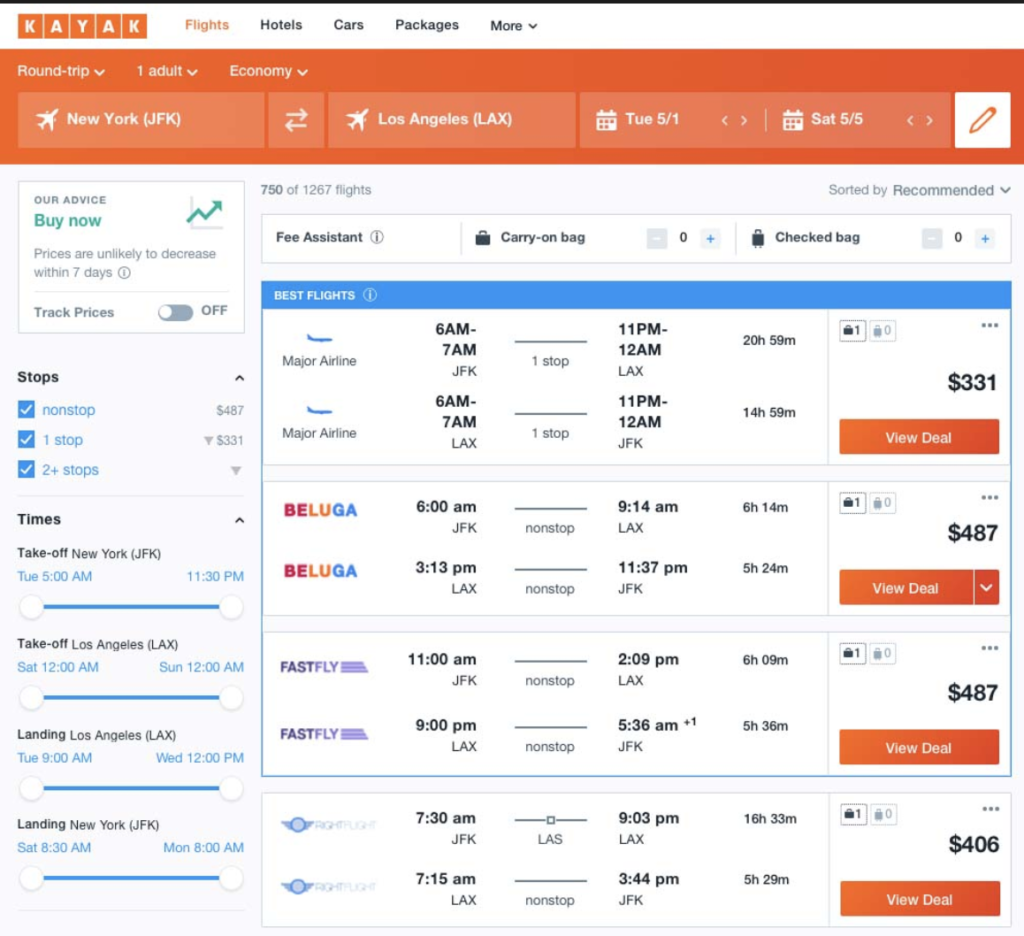Open three-dot menu for $331 flight

click(989, 326)
